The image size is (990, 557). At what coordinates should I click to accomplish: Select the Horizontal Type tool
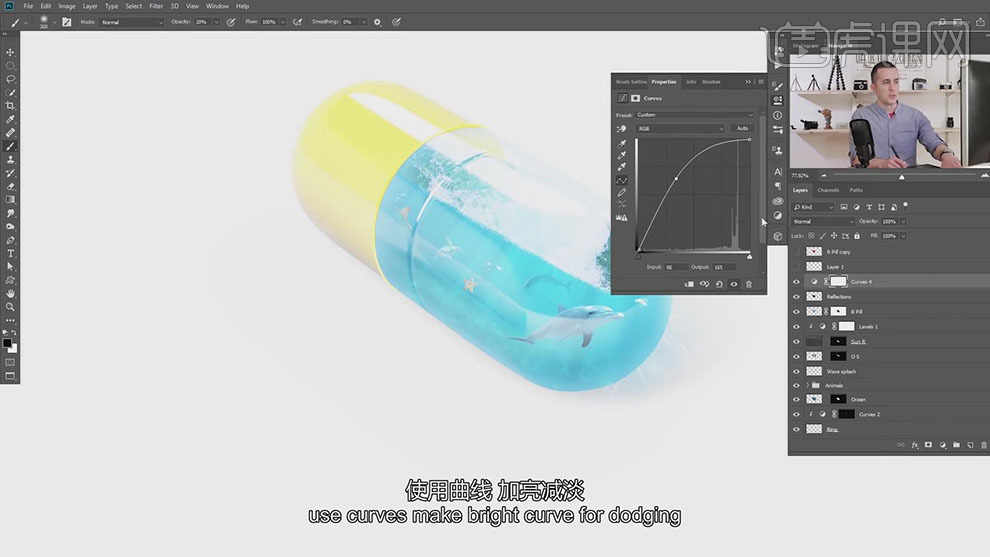click(x=10, y=253)
